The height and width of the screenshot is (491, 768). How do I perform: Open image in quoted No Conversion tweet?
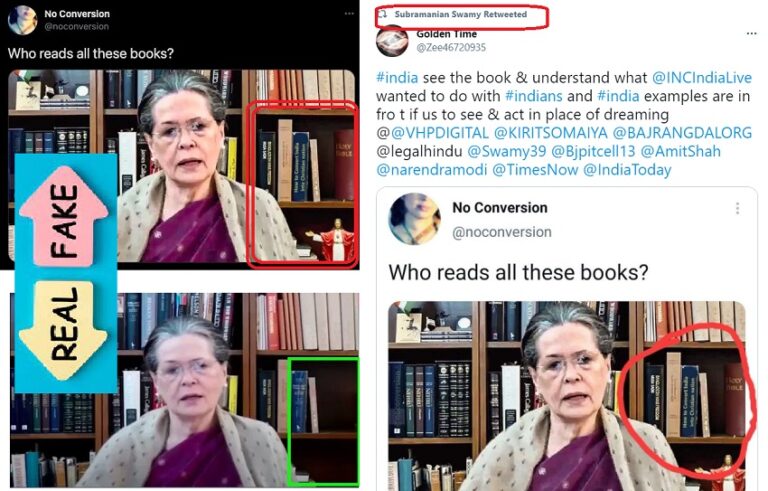pos(567,396)
